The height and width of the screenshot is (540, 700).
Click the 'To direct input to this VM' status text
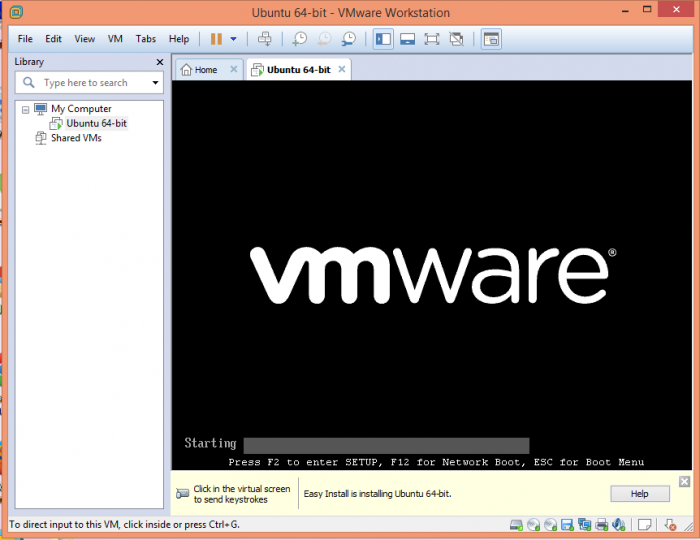124,524
